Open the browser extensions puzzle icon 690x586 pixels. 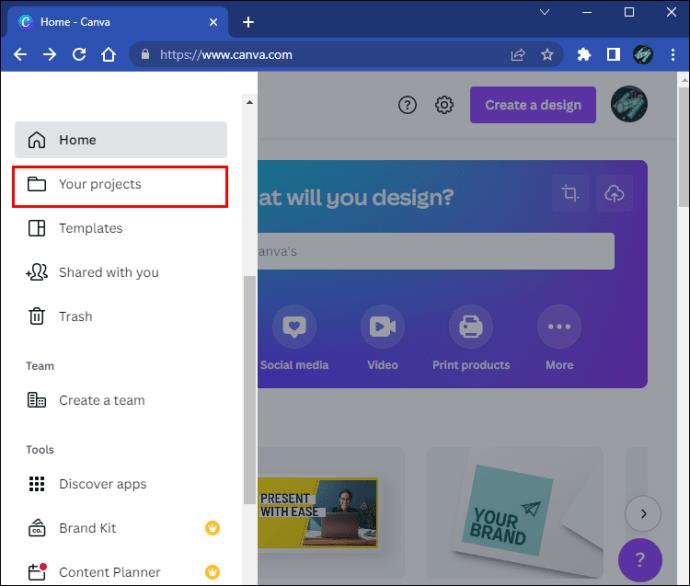(x=584, y=55)
